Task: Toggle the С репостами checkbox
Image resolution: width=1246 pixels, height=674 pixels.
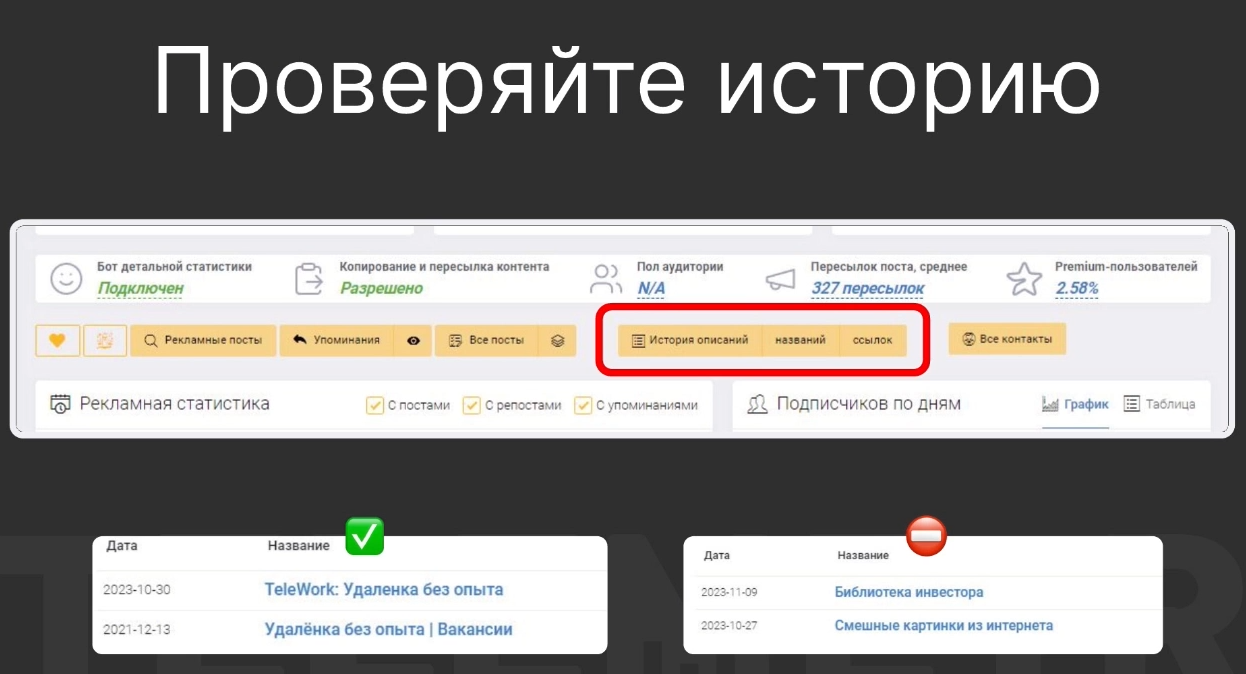Action: [472, 406]
